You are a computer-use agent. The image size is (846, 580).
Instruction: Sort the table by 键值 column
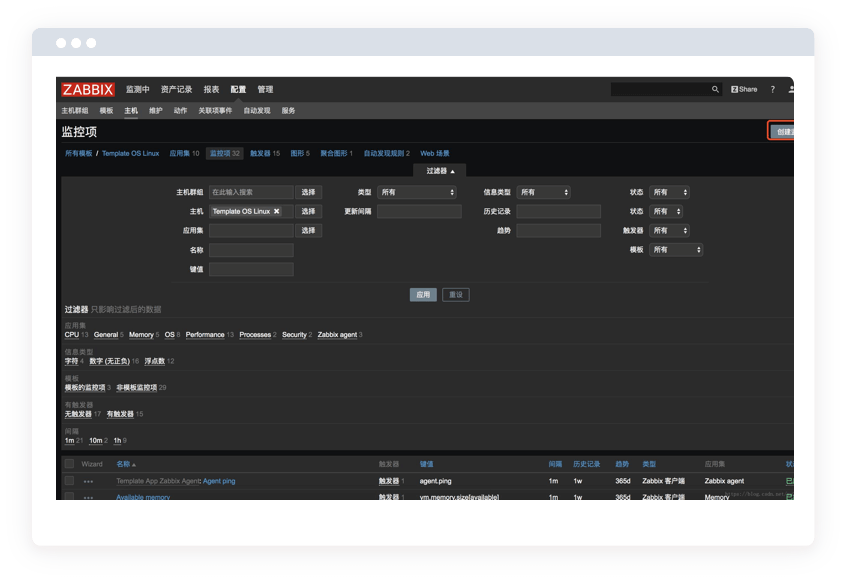click(x=426, y=464)
